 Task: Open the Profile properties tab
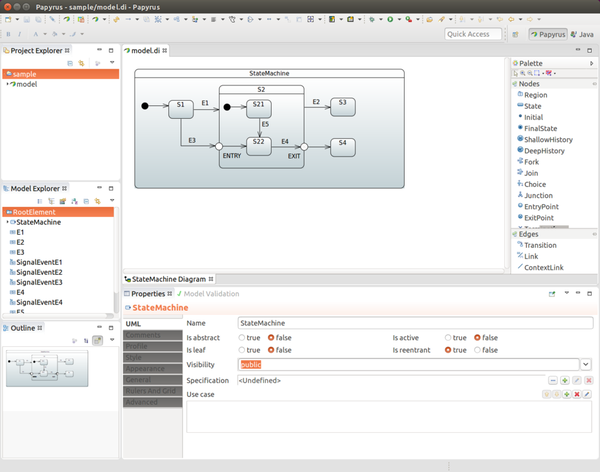tap(137, 347)
